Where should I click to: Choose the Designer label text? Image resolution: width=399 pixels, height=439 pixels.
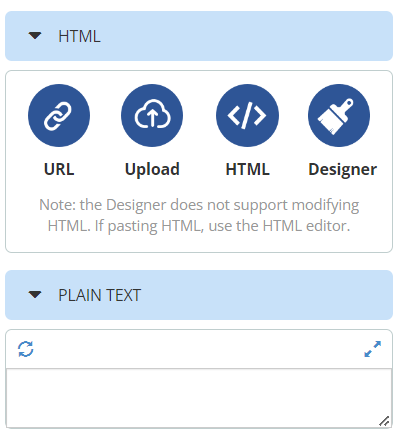(x=343, y=169)
